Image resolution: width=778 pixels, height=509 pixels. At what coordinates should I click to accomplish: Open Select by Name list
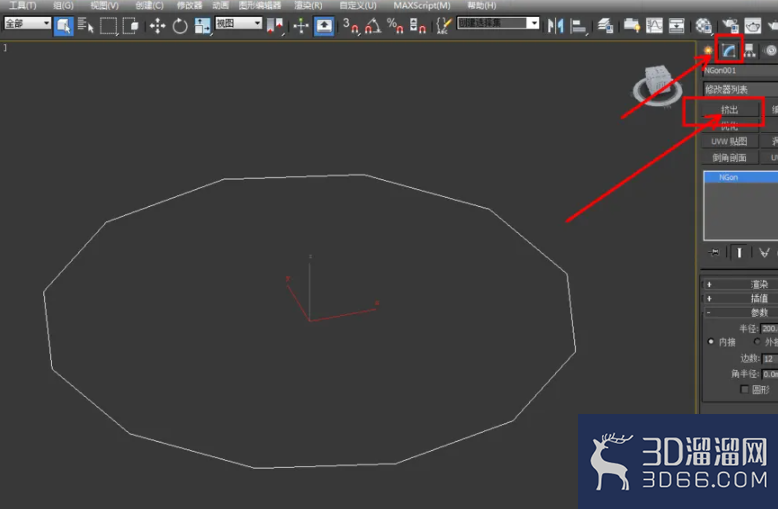click(86, 25)
